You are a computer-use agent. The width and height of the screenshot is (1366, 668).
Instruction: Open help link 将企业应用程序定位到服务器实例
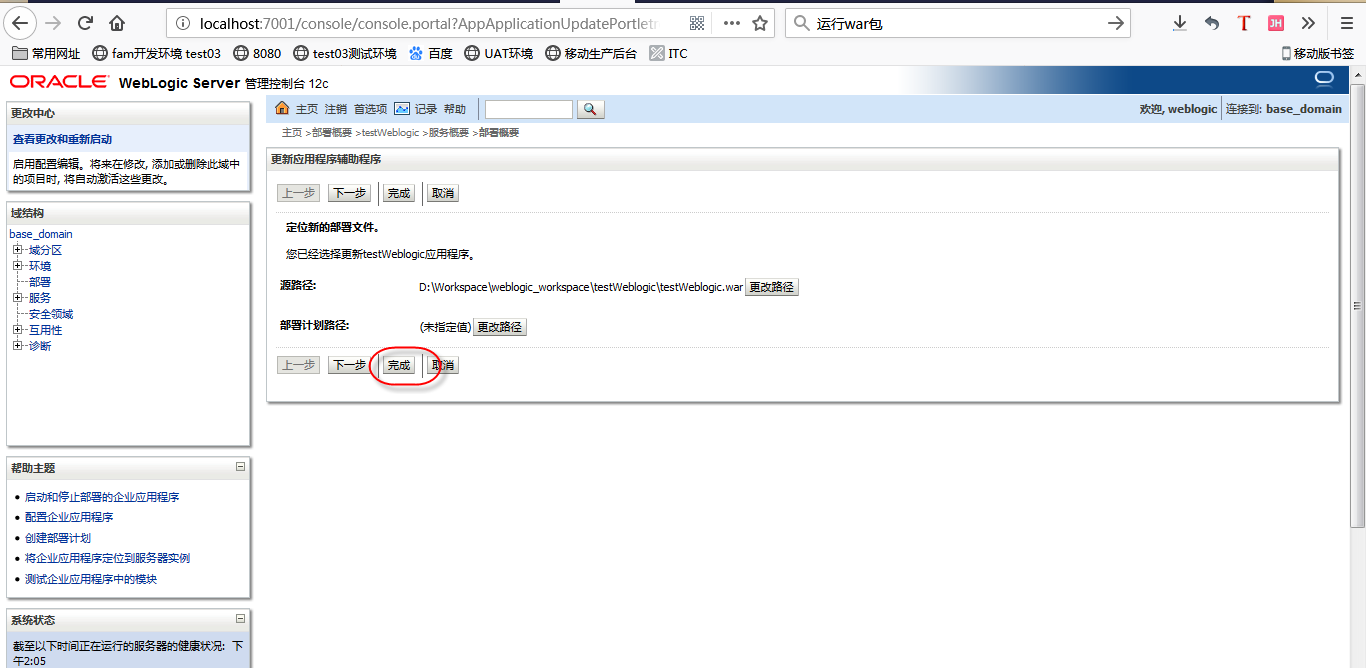107,558
